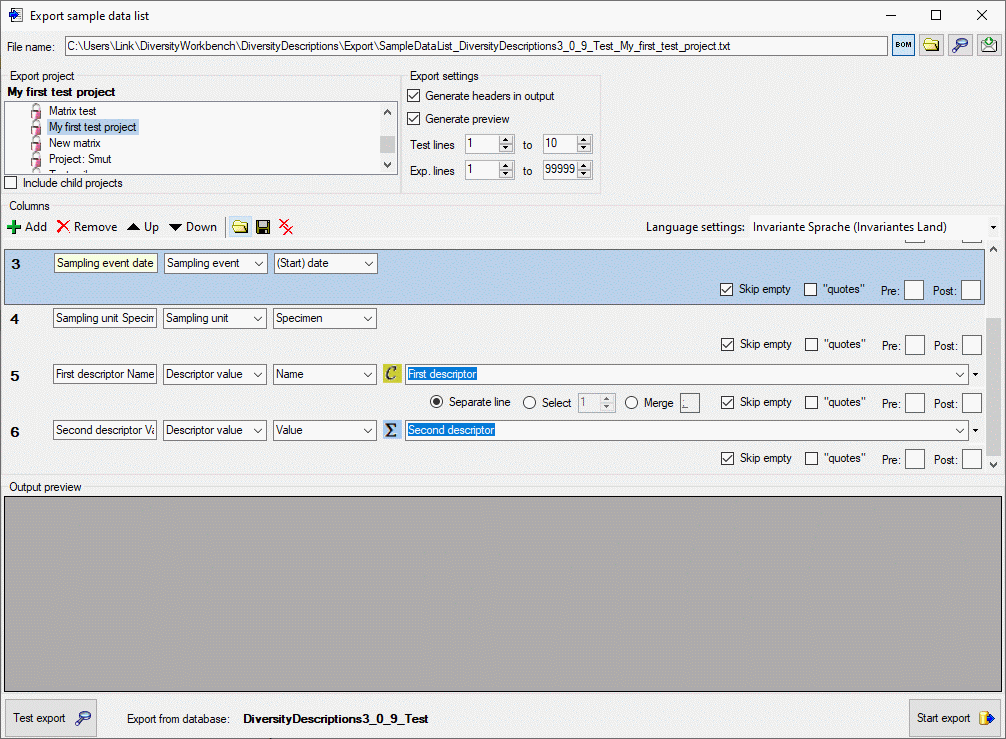Click the application icon in the title bar

pyautogui.click(x=15, y=15)
